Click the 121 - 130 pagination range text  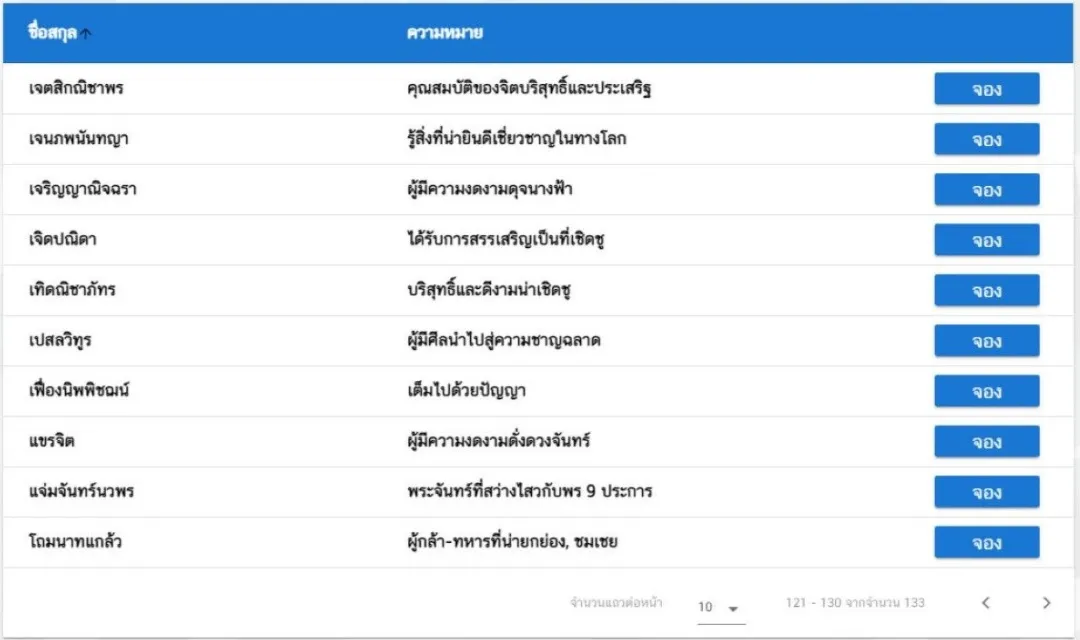(x=855, y=603)
